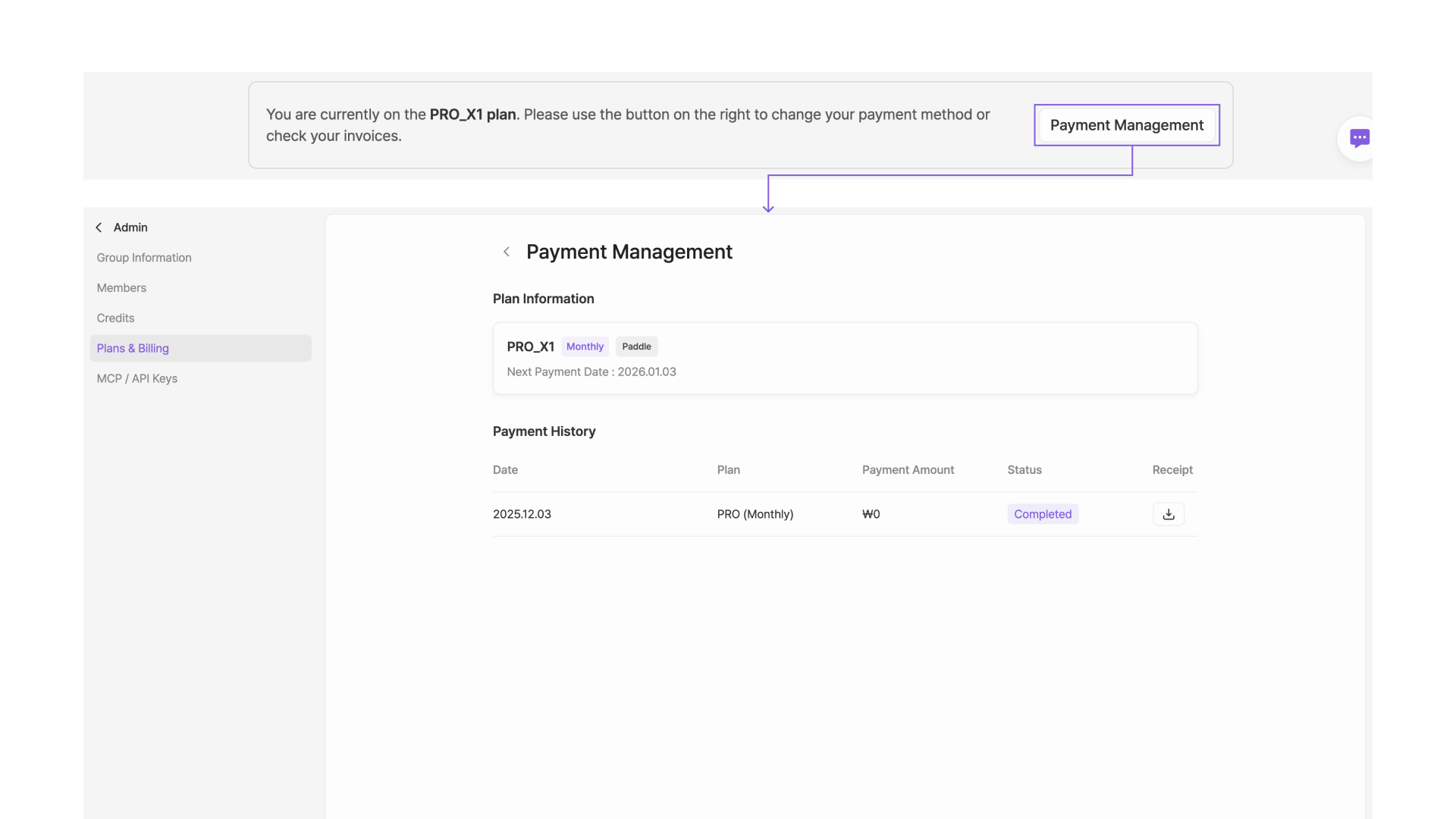Image resolution: width=1456 pixels, height=819 pixels.
Task: Open Payment Management button in banner
Action: coord(1126,125)
